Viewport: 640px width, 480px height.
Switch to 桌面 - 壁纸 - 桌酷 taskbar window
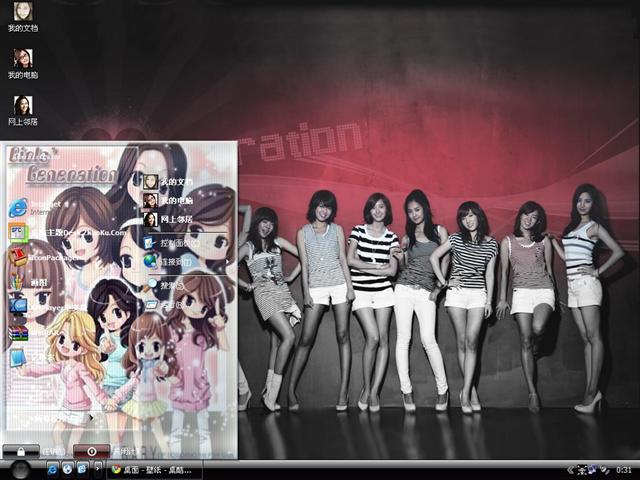155,470
